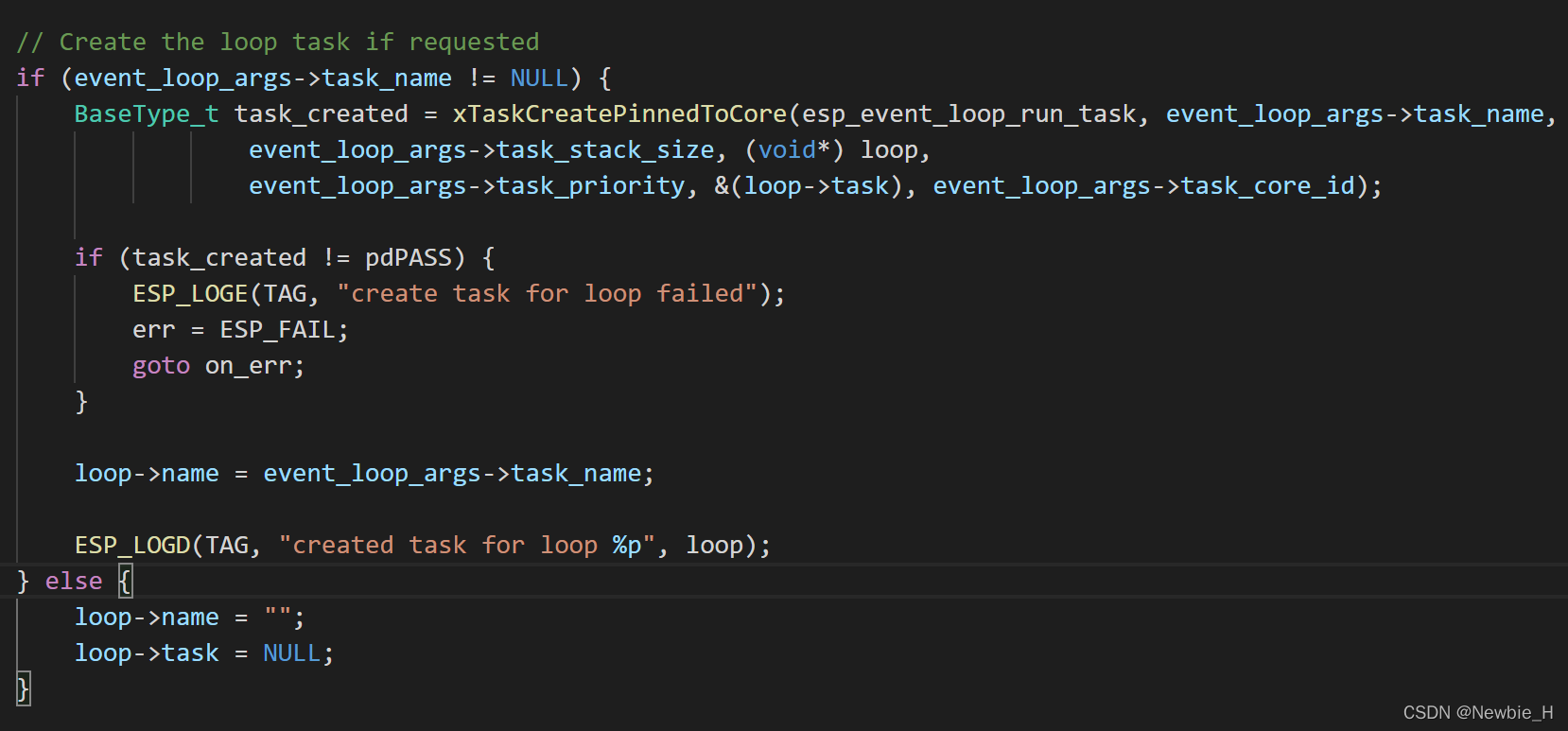Viewport: 1568px width, 731px height.
Task: Click the final highlighted closing brace
Action: point(24,688)
